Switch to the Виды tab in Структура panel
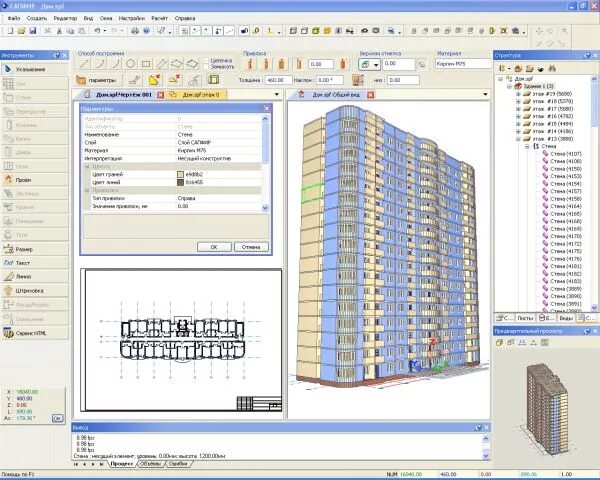600x480 pixels. [566, 318]
